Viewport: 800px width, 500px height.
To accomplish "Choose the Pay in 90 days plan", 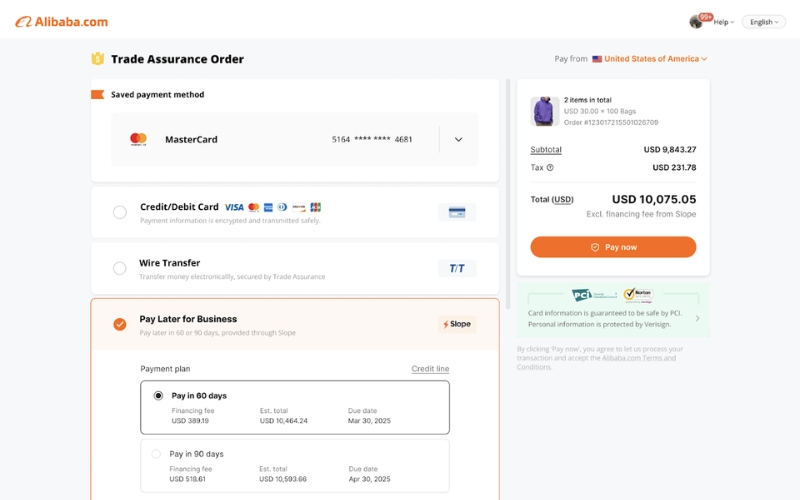I will coord(156,454).
